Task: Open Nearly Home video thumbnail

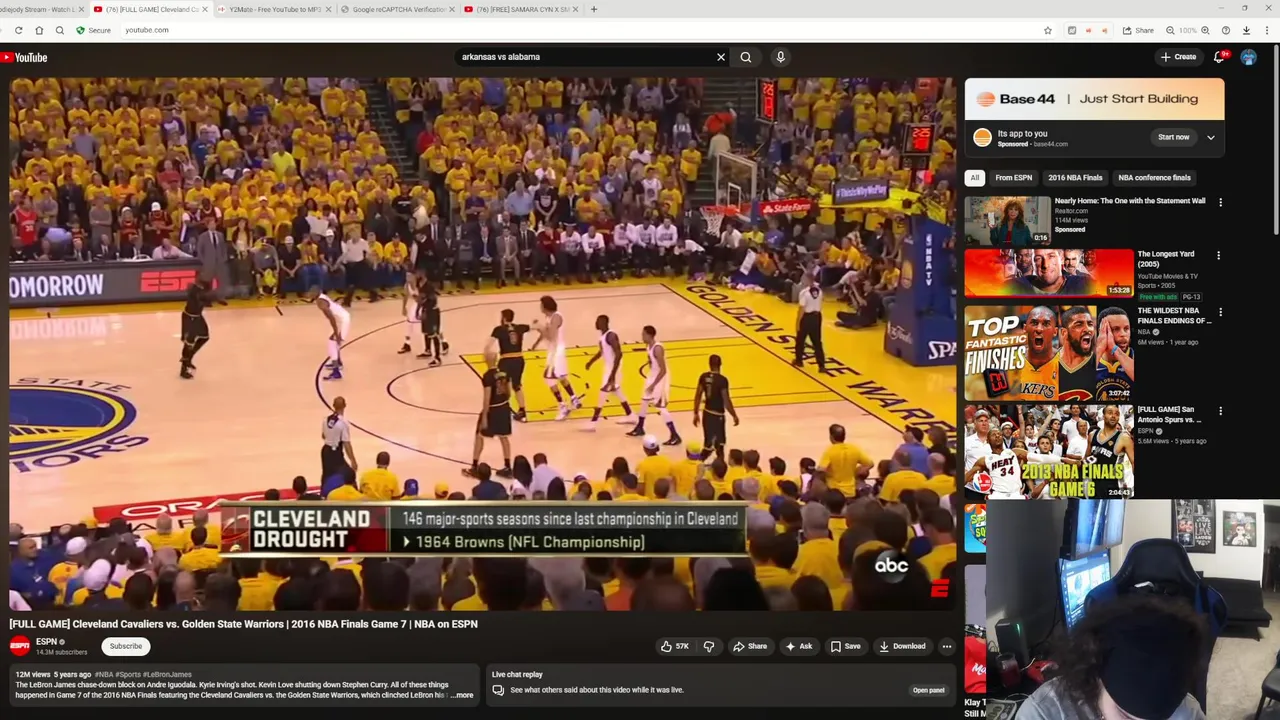Action: (x=1008, y=220)
